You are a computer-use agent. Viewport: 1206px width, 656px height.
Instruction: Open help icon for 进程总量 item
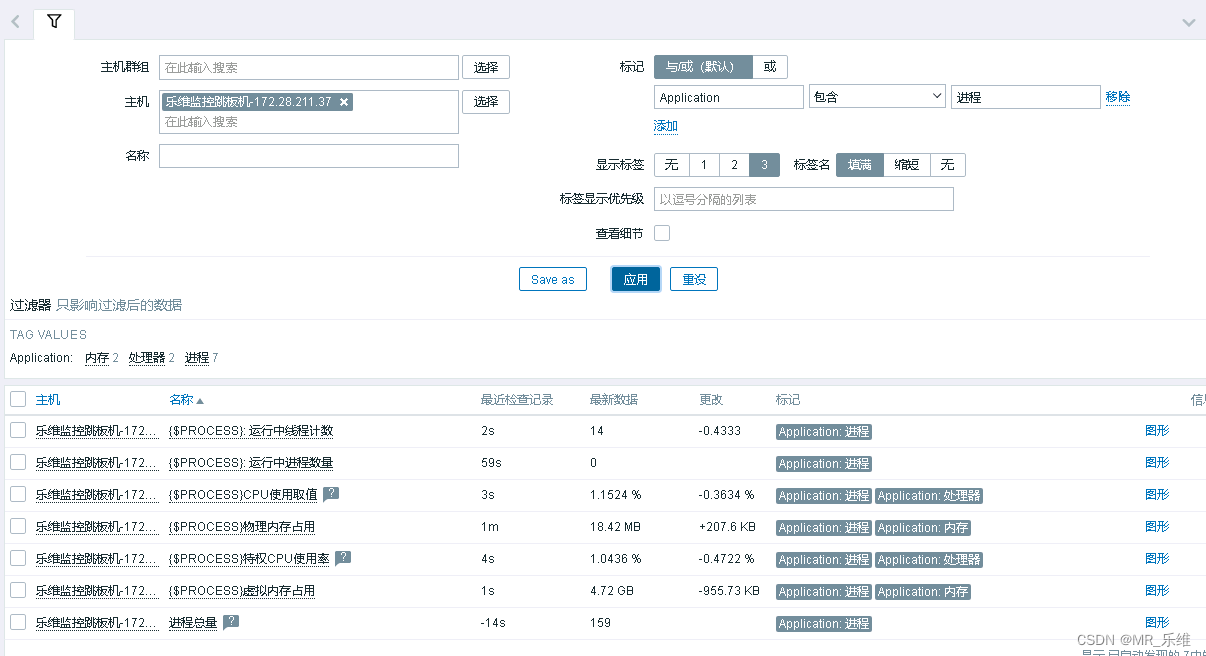click(x=231, y=622)
